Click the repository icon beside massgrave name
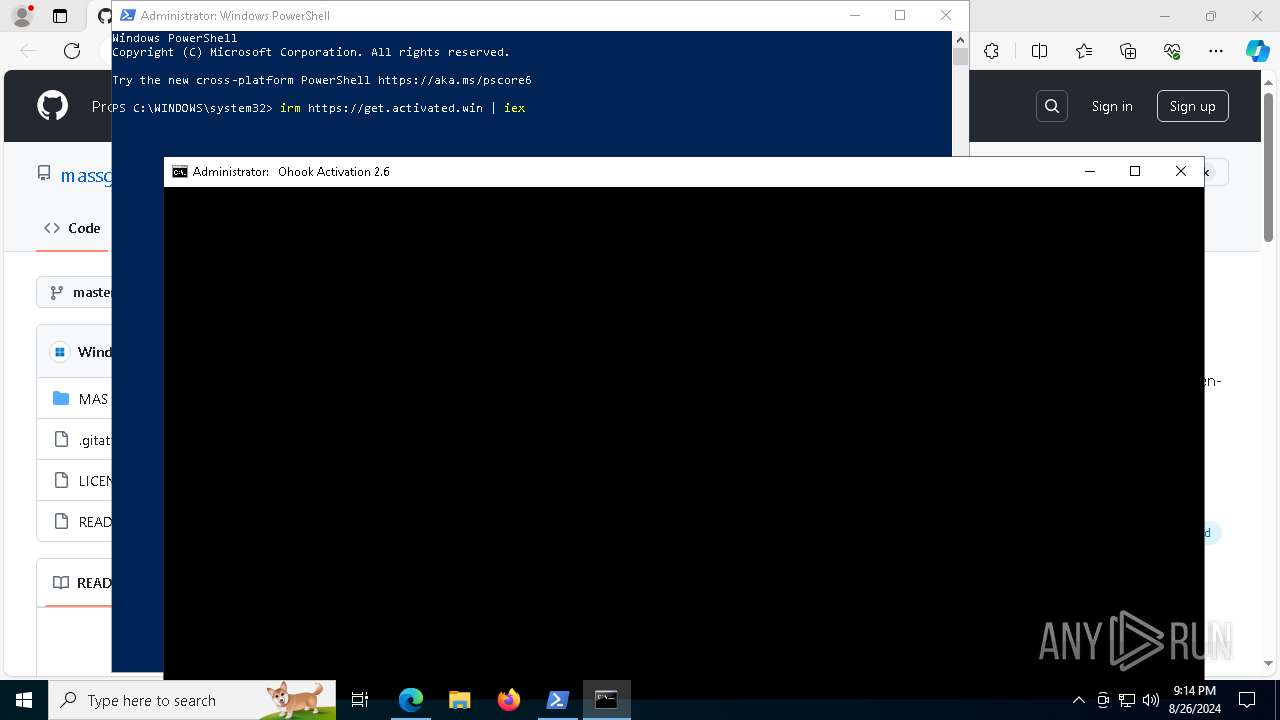Image resolution: width=1280 pixels, height=720 pixels. tap(44, 173)
